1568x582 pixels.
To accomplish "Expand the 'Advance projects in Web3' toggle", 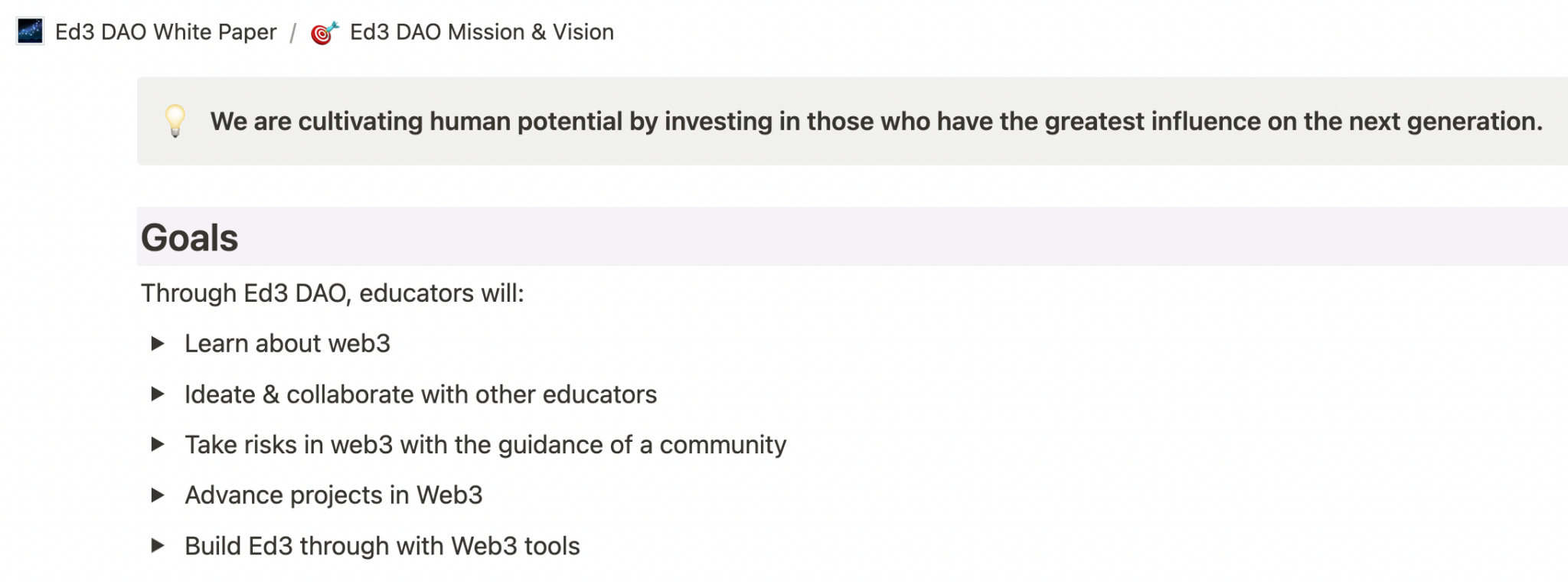I will tap(158, 495).
